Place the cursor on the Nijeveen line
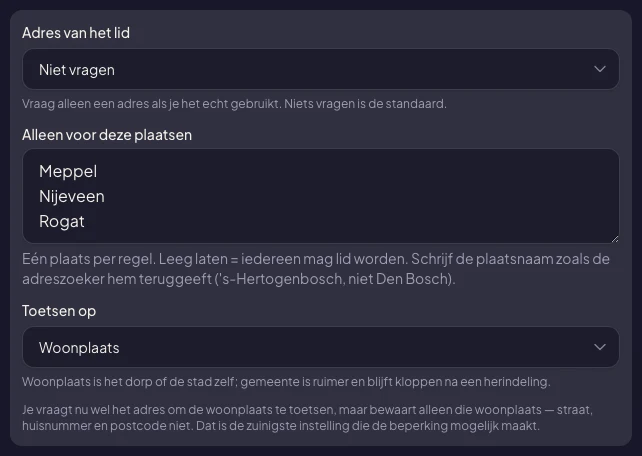Image resolution: width=642 pixels, height=456 pixels. (72, 196)
